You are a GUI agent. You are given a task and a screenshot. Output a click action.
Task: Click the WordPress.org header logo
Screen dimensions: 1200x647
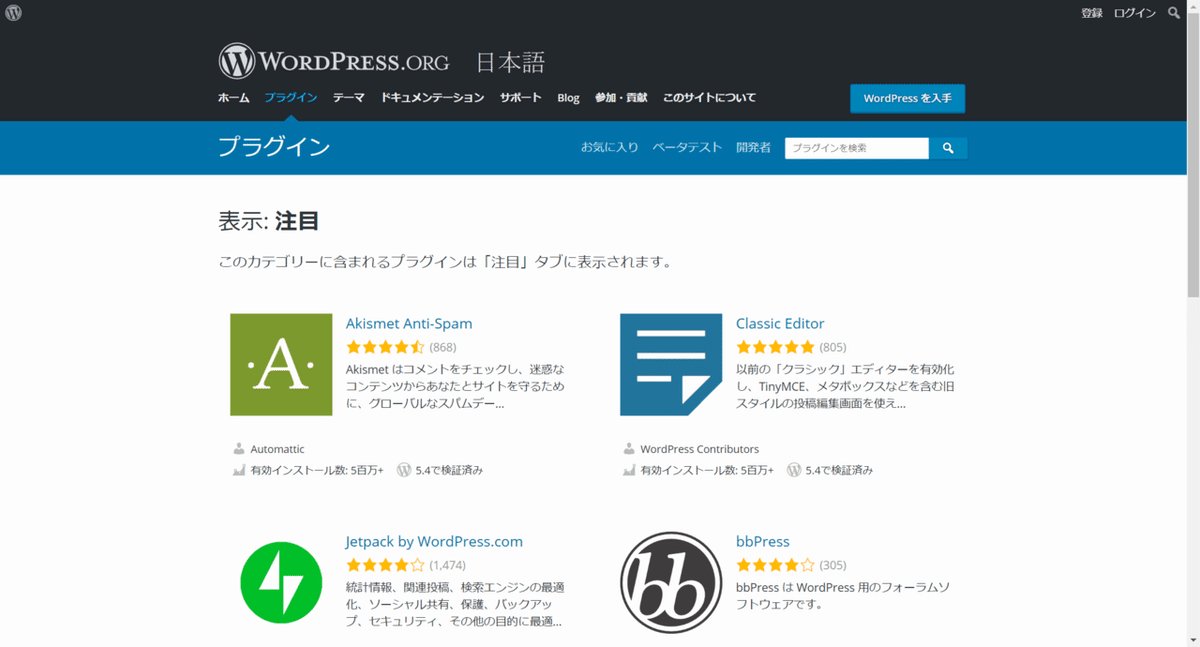click(x=334, y=61)
